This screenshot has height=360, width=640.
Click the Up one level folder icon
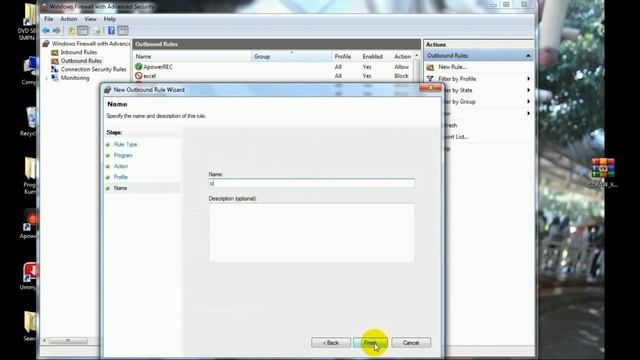click(x=71, y=31)
